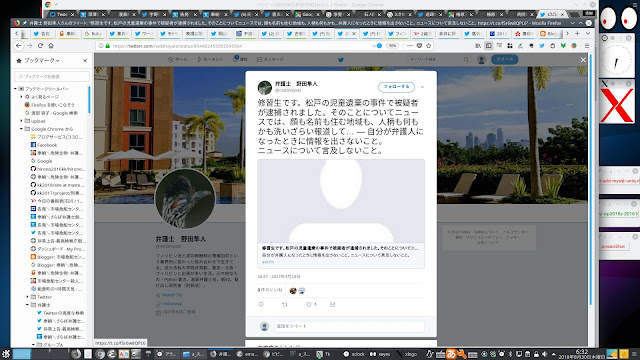Click the blue ツイート compose button
The width and height of the screenshot is (640, 360).
coord(504,60)
